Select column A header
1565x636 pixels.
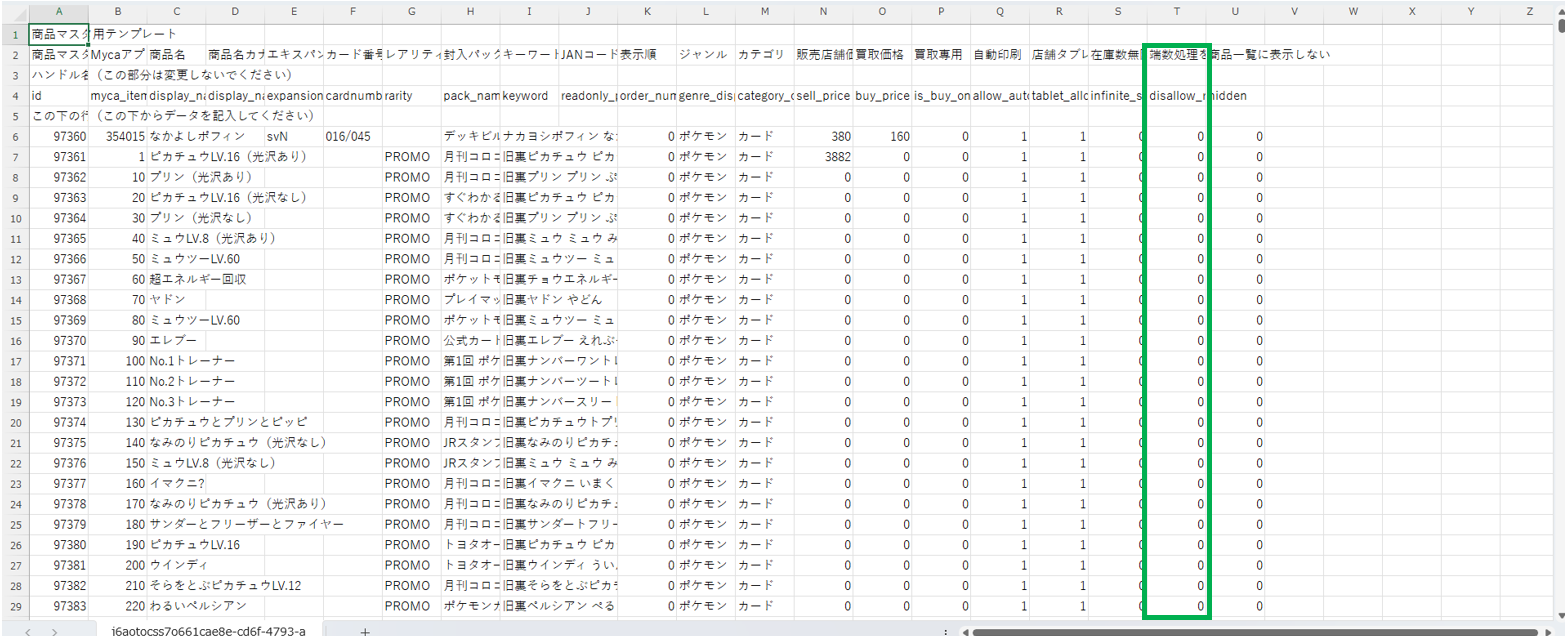pyautogui.click(x=59, y=11)
